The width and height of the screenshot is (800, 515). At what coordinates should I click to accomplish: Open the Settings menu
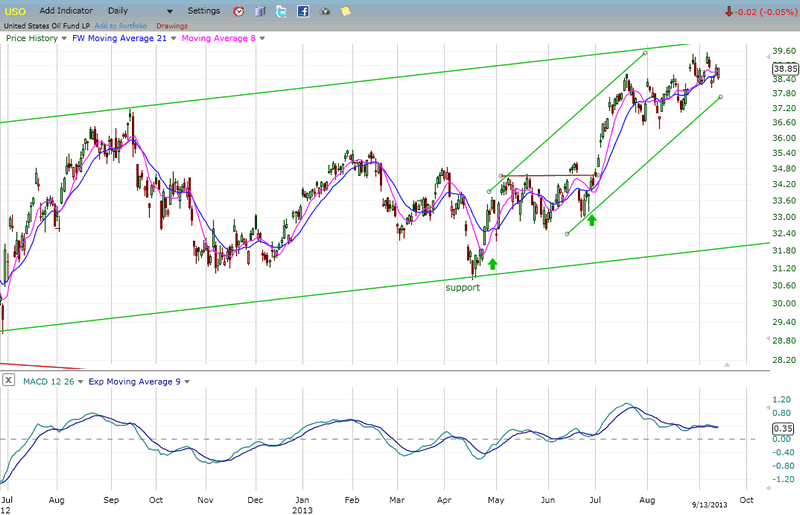(203, 10)
